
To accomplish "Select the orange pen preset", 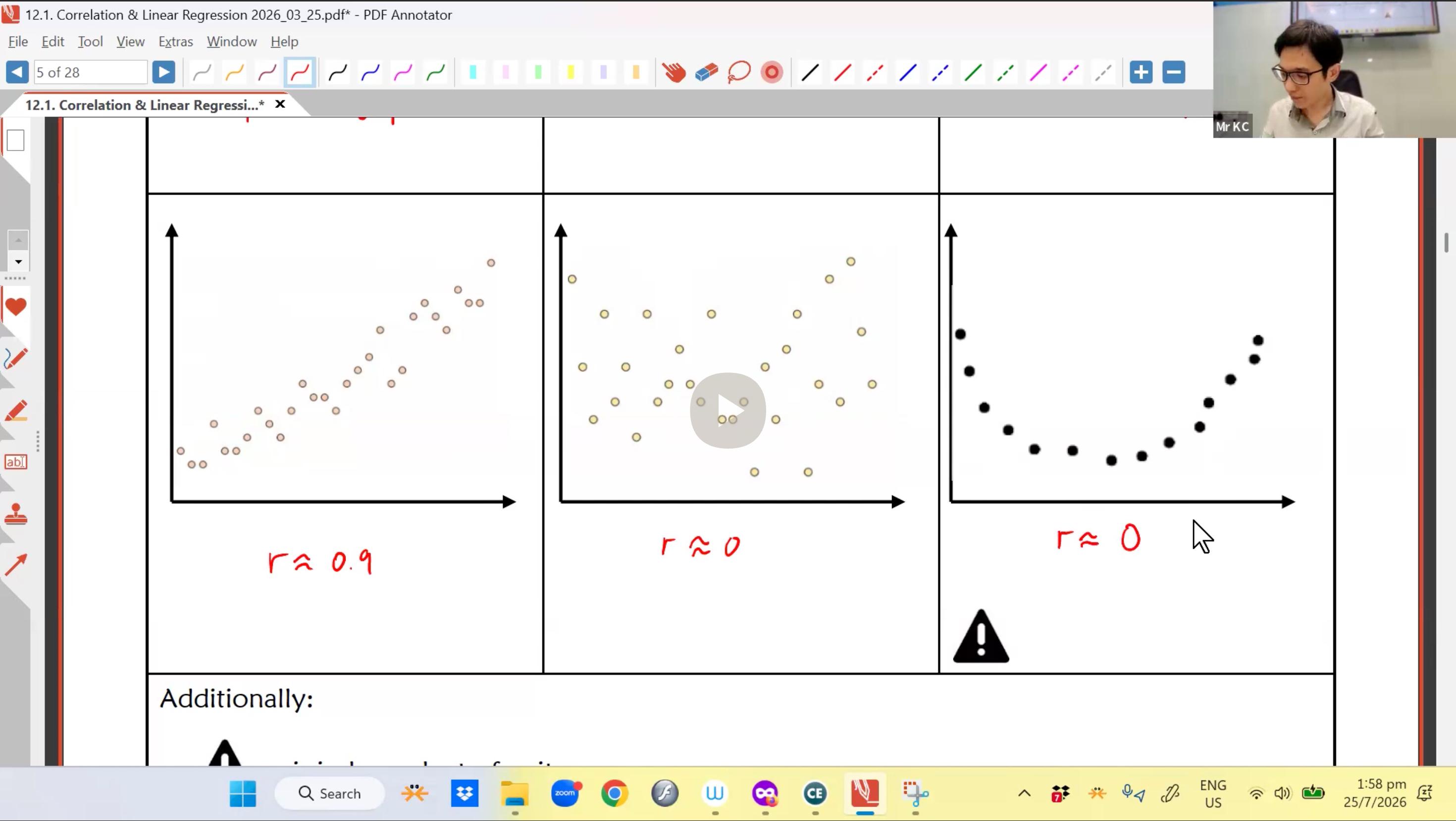I will (235, 72).
